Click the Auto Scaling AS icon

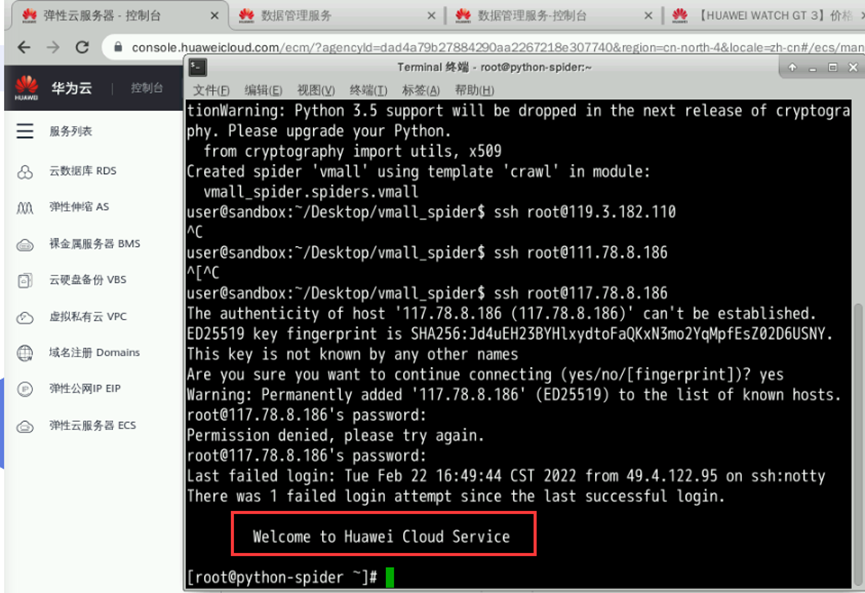[x=25, y=207]
